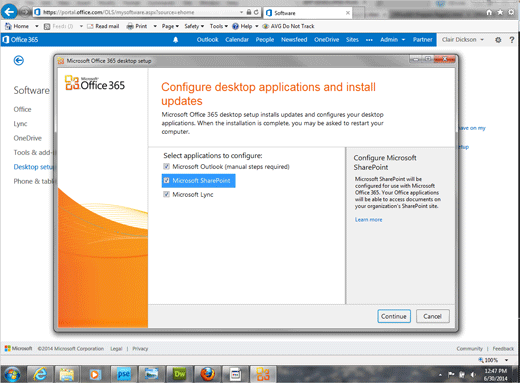Open Office 365 setup taskbar icon
The height and width of the screenshot is (383, 520).
tap(263, 374)
